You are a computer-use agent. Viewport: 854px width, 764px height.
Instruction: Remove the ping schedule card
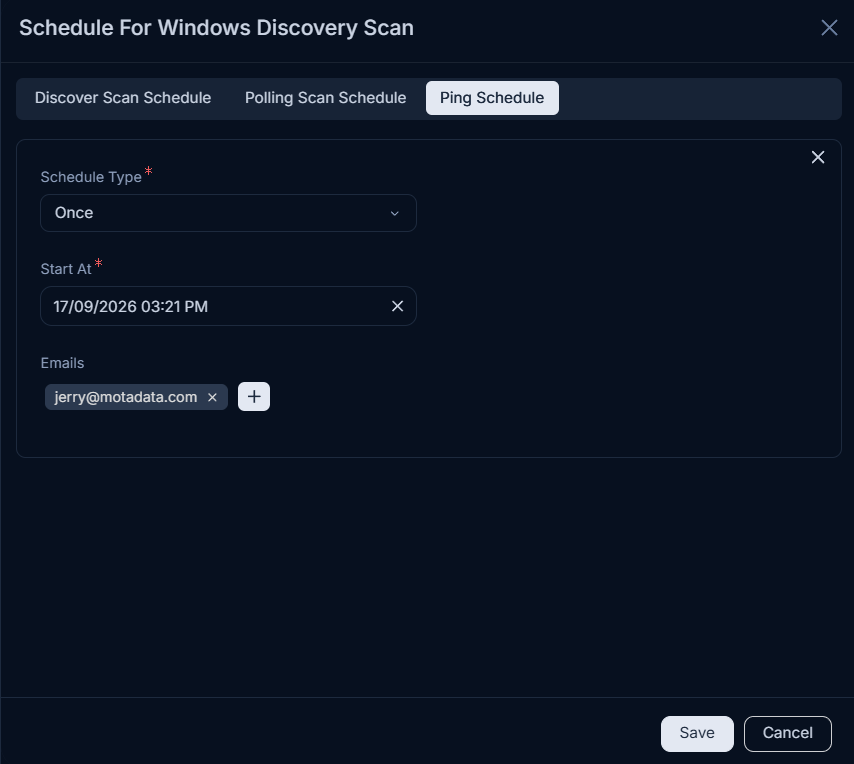pos(818,157)
